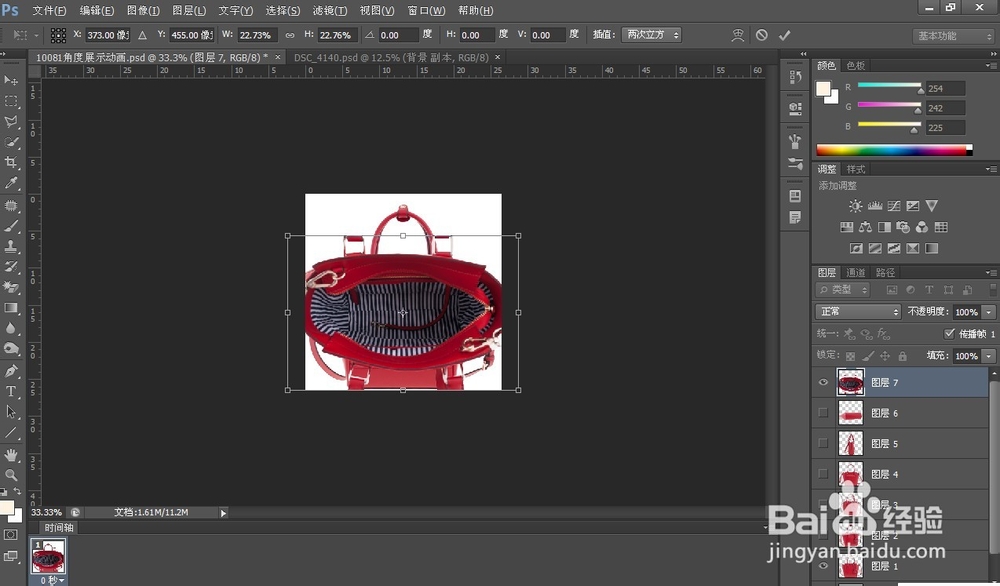Viewport: 1000px width, 586px height.
Task: Show layer 图层 5 visibility box
Action: pyautogui.click(x=823, y=443)
